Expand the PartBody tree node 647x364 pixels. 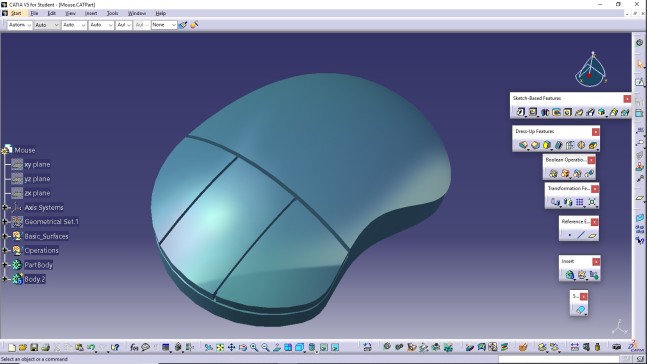point(5,265)
